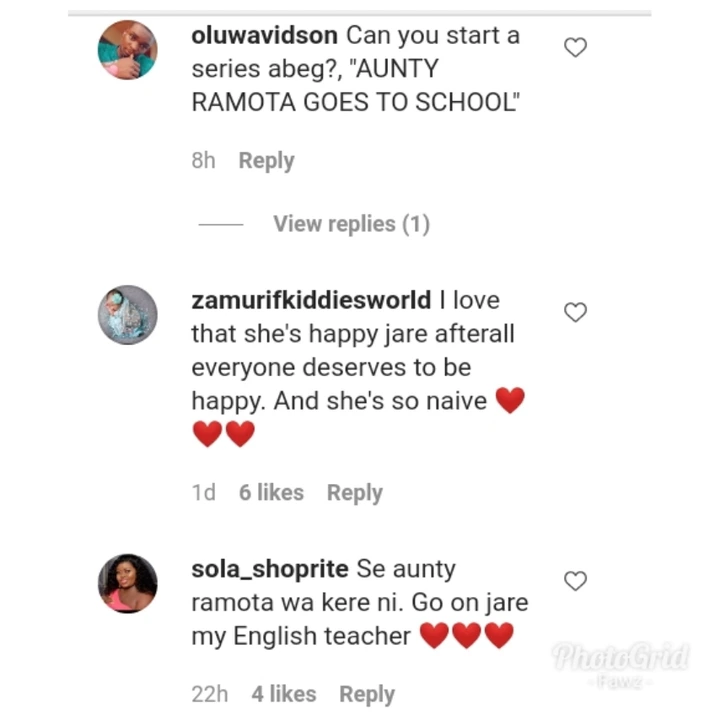Image resolution: width=720 pixels, height=720 pixels.
Task: Tap the heart beside zamurifkiddiesworld's comment
Action: click(575, 312)
